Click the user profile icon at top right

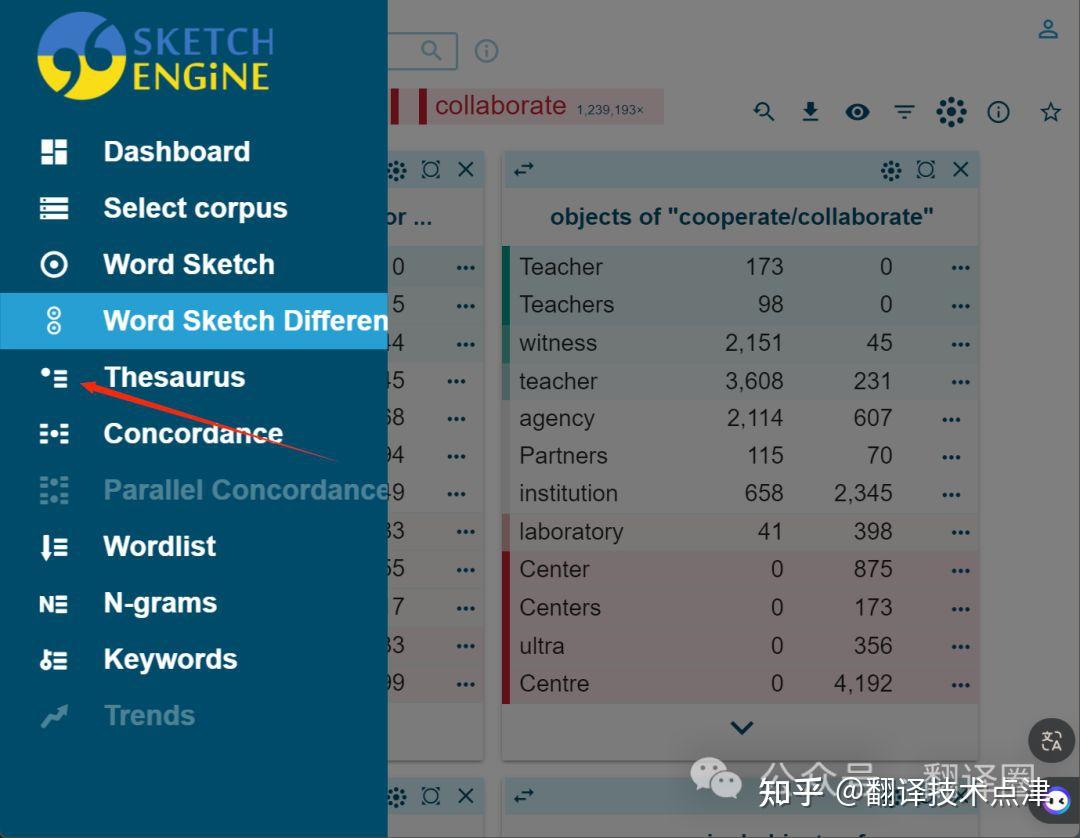pyautogui.click(x=1047, y=29)
